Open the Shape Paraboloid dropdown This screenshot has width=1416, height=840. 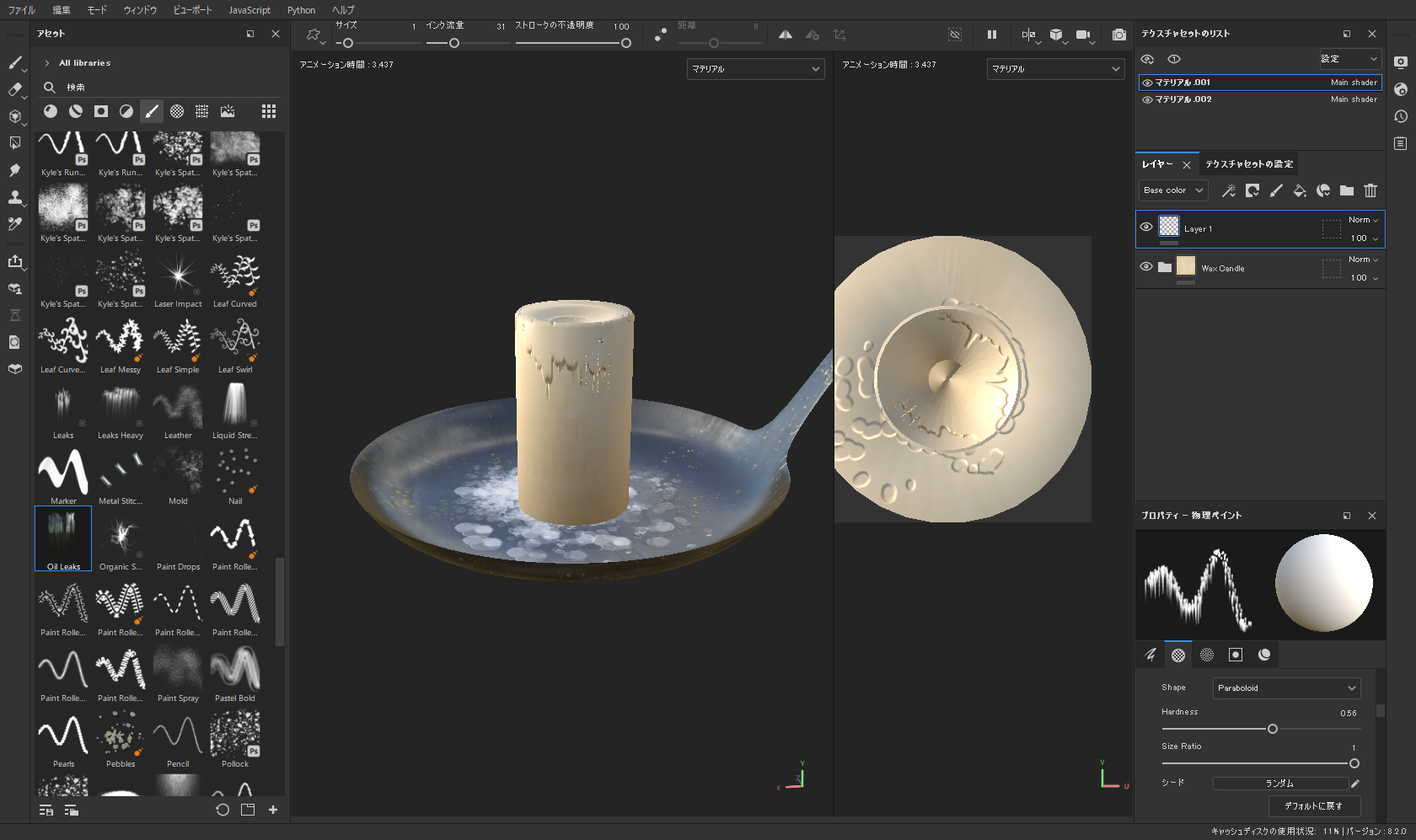tap(1286, 688)
